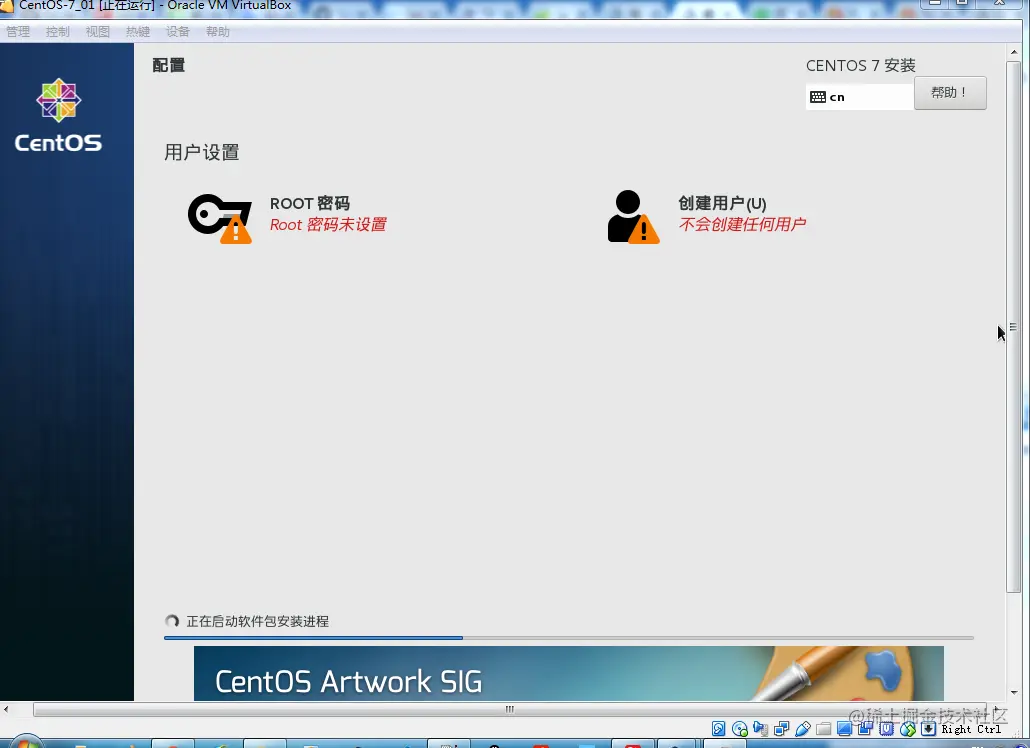Click the '配置' page heading

click(x=169, y=65)
